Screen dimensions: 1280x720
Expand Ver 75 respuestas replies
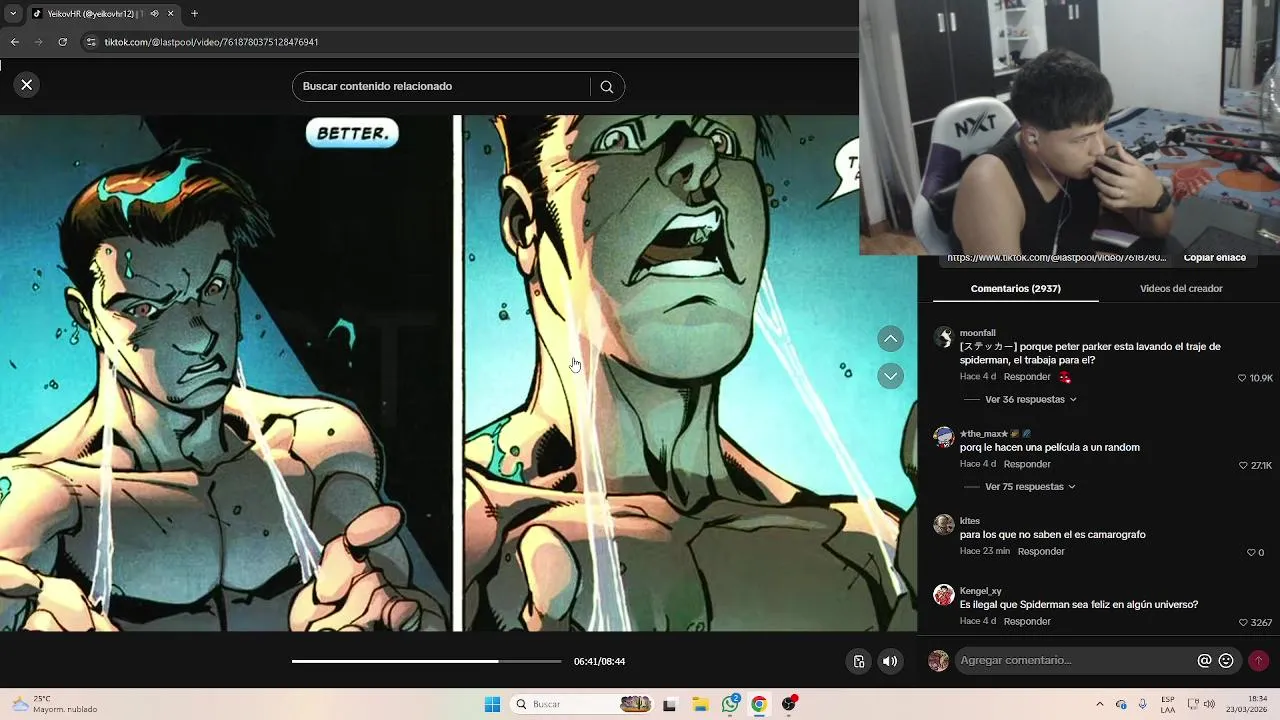click(1030, 487)
